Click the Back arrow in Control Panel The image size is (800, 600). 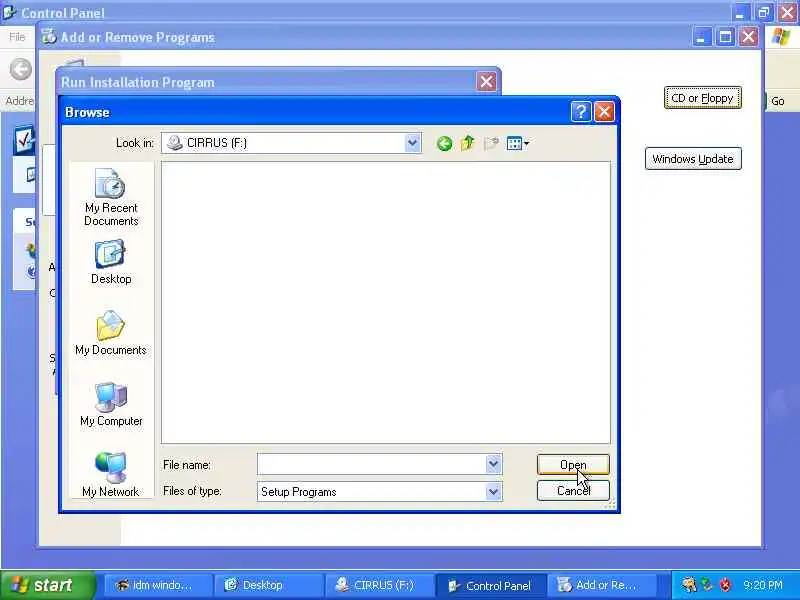point(21,69)
